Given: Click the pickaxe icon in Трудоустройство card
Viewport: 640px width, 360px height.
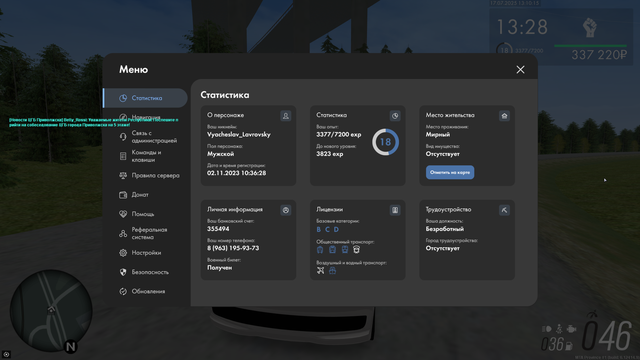Looking at the screenshot, I should click(x=504, y=210).
